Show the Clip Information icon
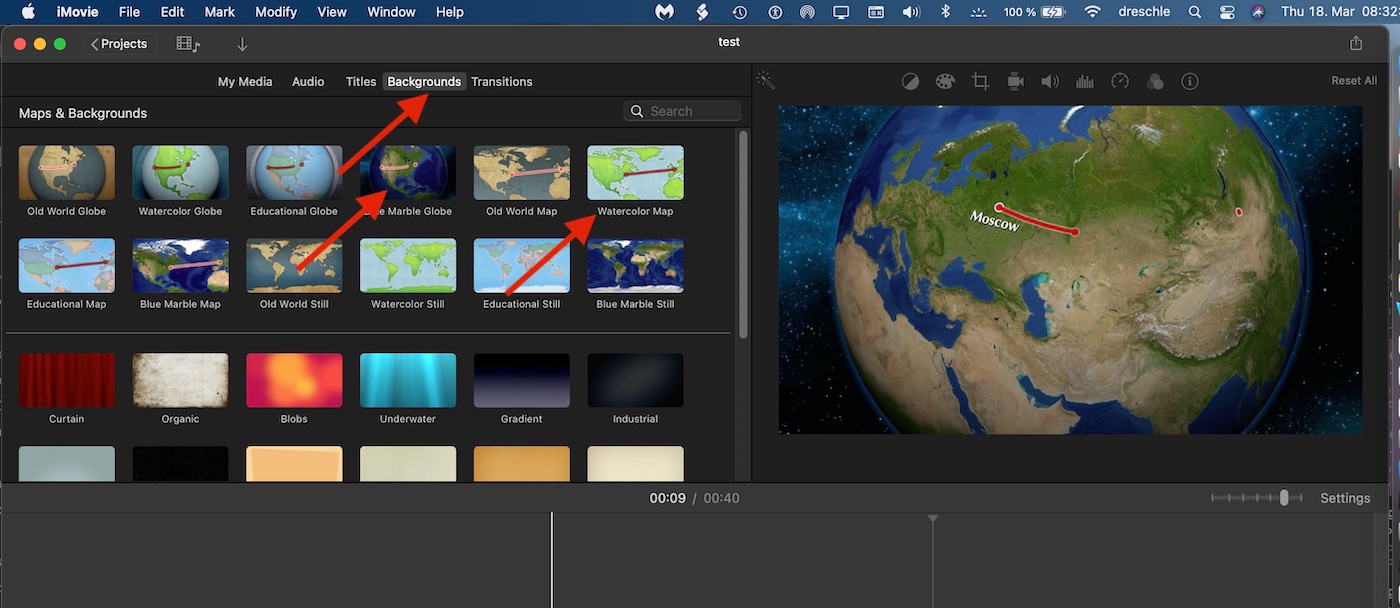Viewport: 1400px width, 608px height. (1189, 82)
